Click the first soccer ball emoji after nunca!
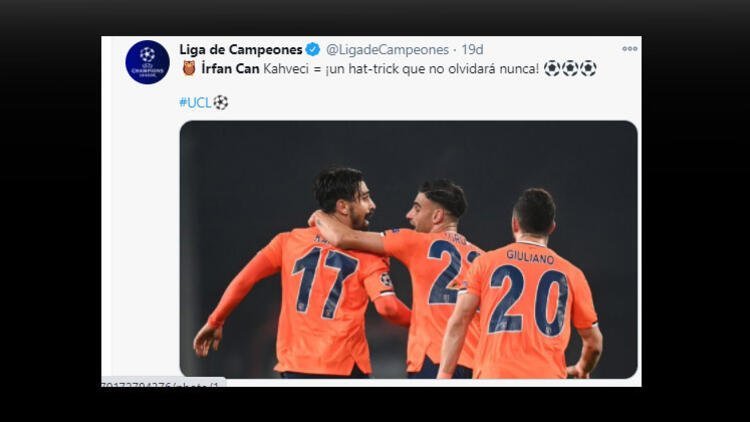Image resolution: width=750 pixels, height=422 pixels. click(552, 68)
